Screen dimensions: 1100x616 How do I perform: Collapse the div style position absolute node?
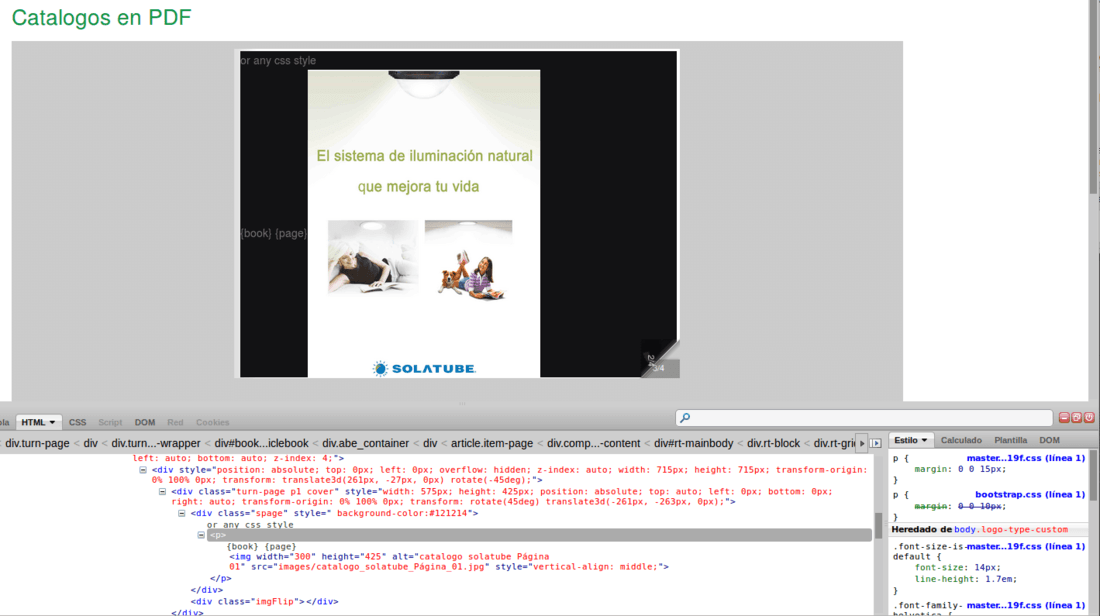tap(142, 470)
